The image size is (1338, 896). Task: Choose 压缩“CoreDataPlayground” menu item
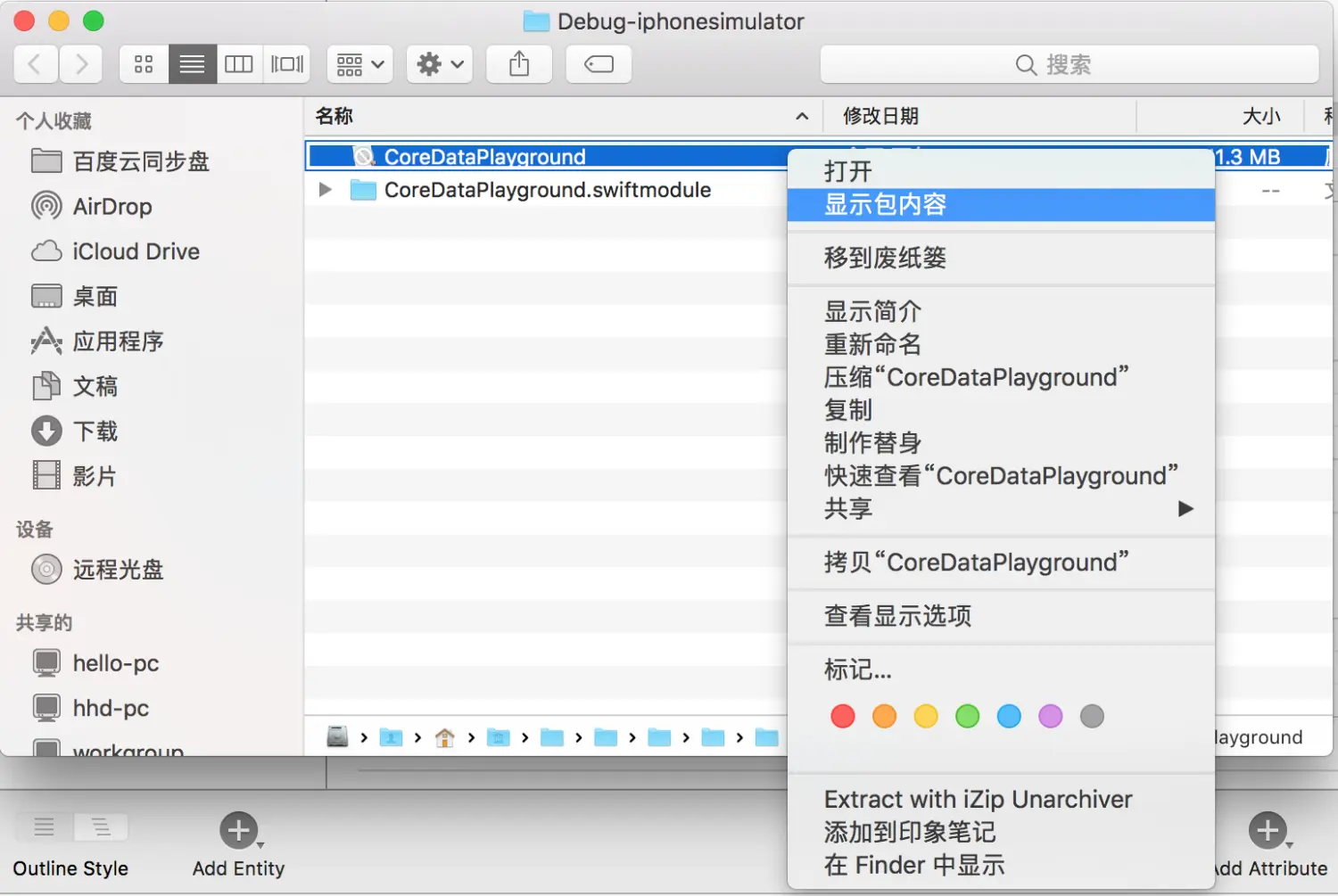tap(1001, 377)
